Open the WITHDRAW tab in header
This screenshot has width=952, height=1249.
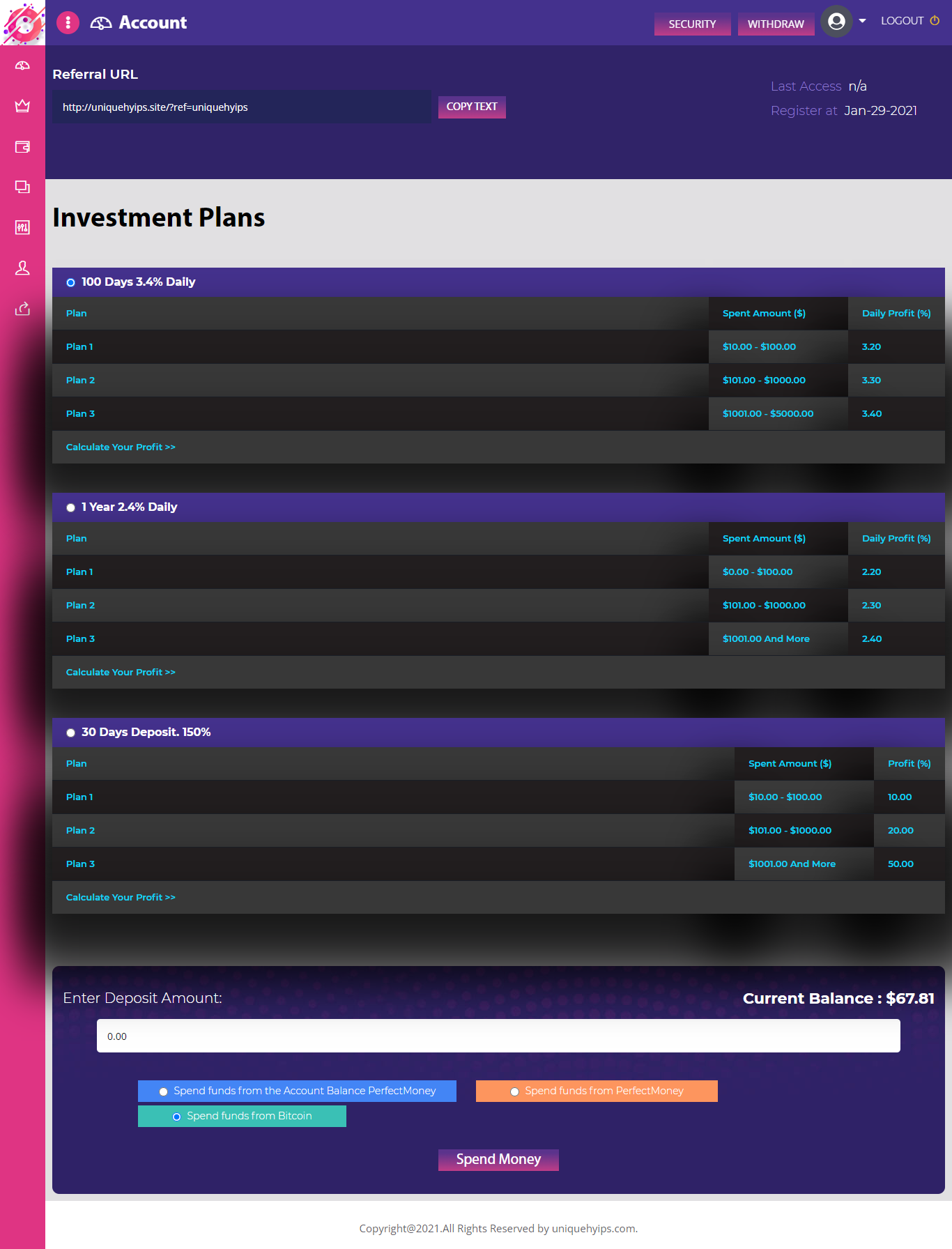[x=776, y=24]
